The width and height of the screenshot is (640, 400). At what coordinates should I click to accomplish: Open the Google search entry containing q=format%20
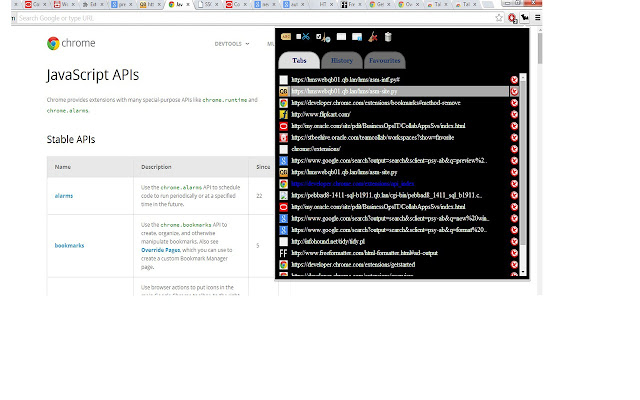pyautogui.click(x=389, y=230)
